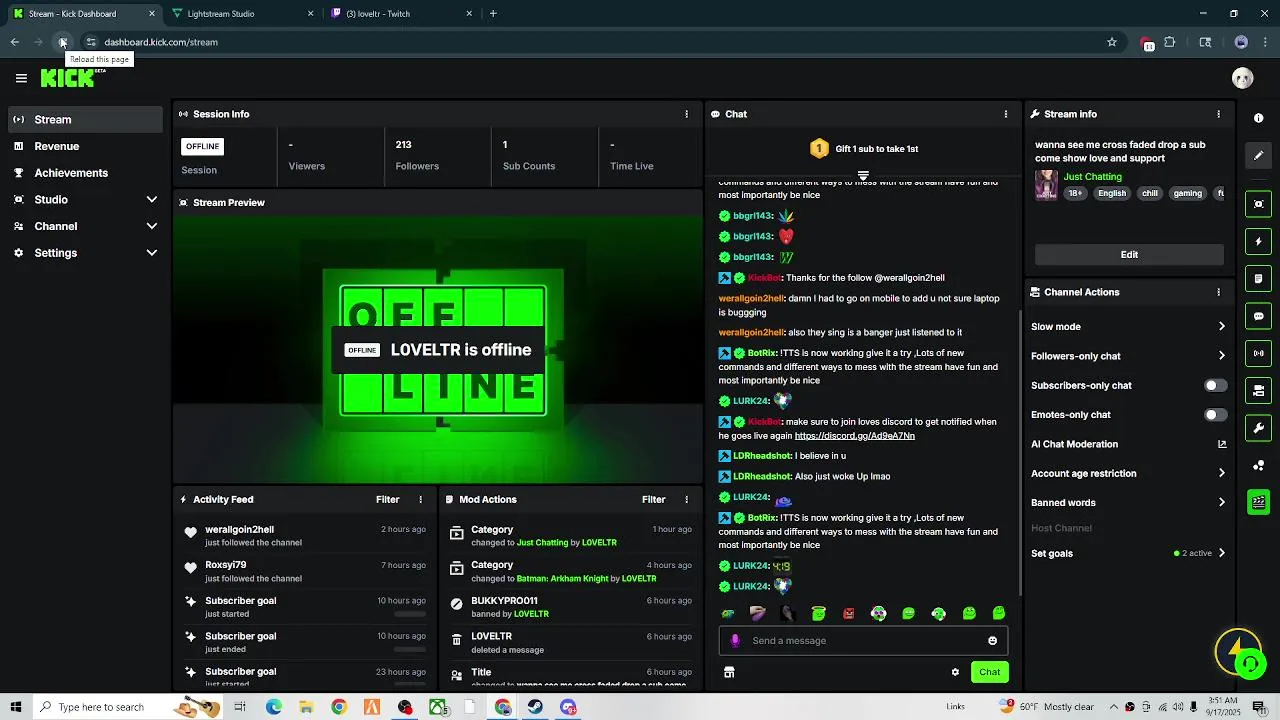
Task: Click the Kick logo
Action: [68, 78]
